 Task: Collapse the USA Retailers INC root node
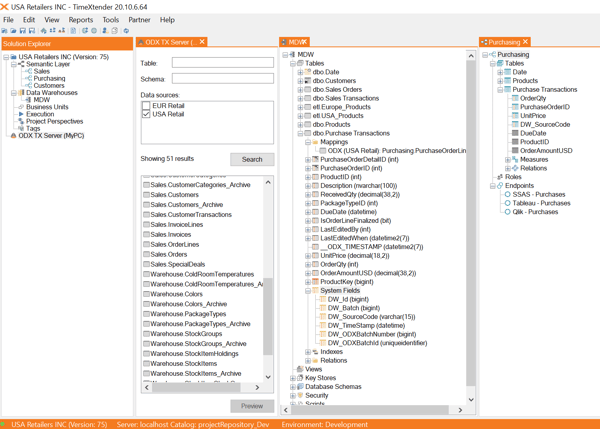click(6, 57)
